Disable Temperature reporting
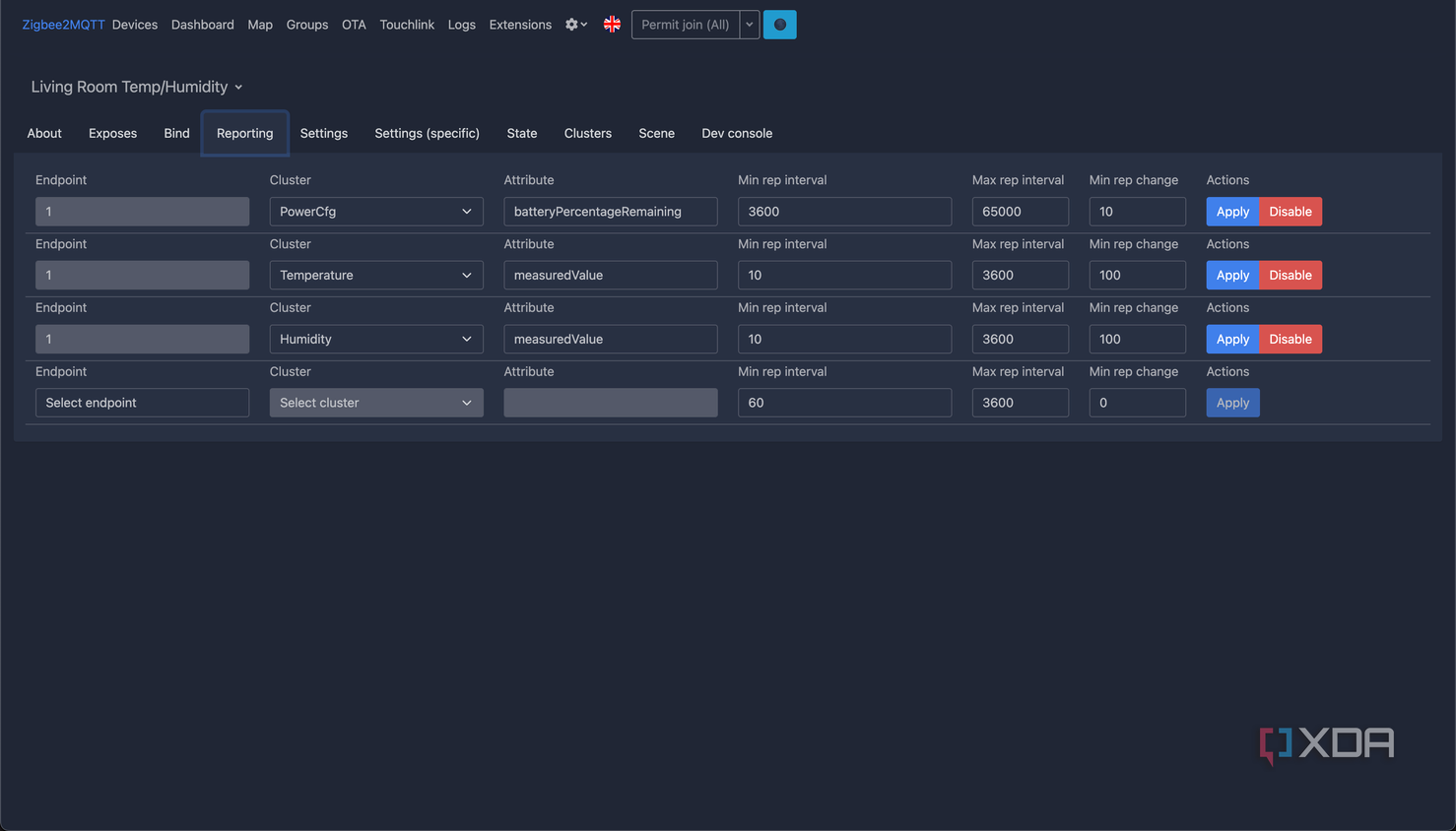1456x831 pixels. pyautogui.click(x=1291, y=276)
